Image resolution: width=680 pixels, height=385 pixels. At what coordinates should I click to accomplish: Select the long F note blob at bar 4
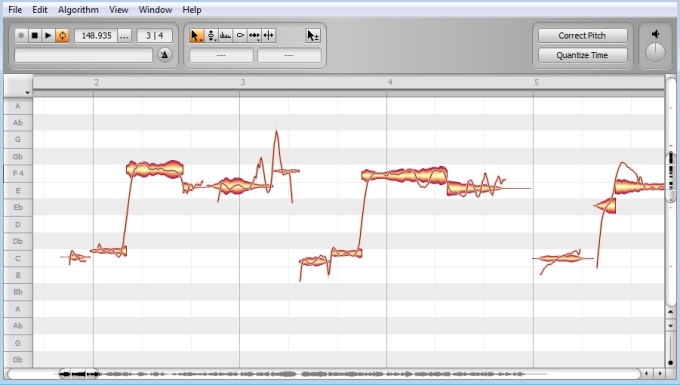[x=404, y=175]
